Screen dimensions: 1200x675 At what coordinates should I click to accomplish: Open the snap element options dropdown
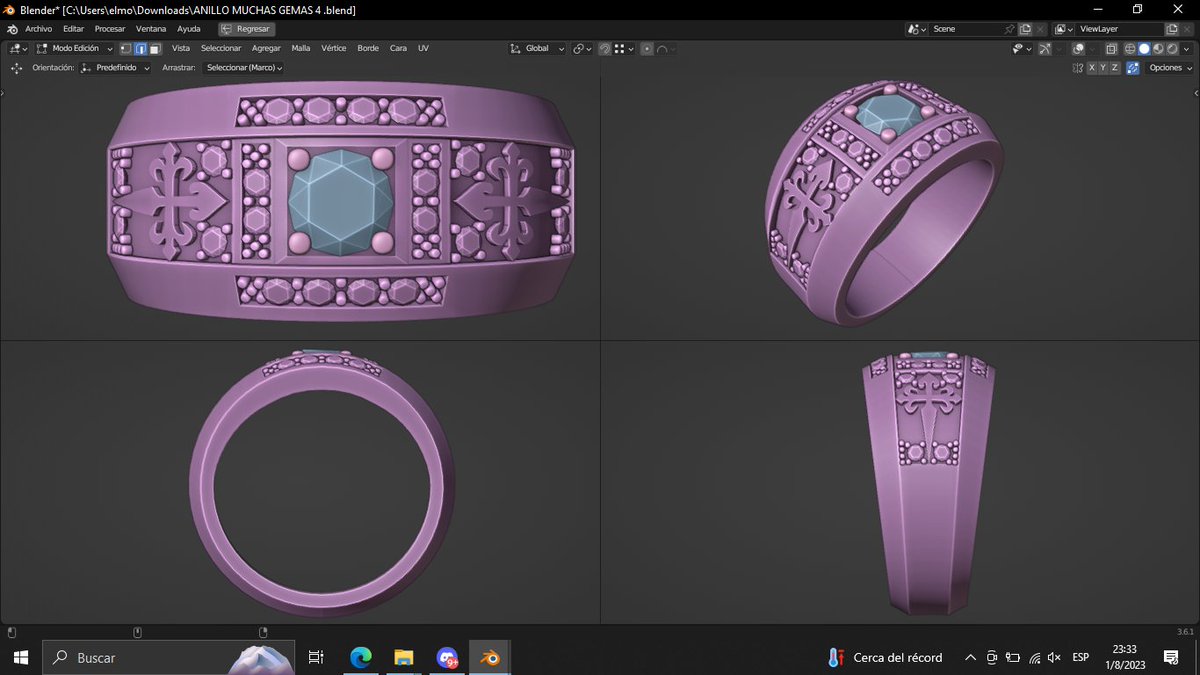[x=624, y=49]
